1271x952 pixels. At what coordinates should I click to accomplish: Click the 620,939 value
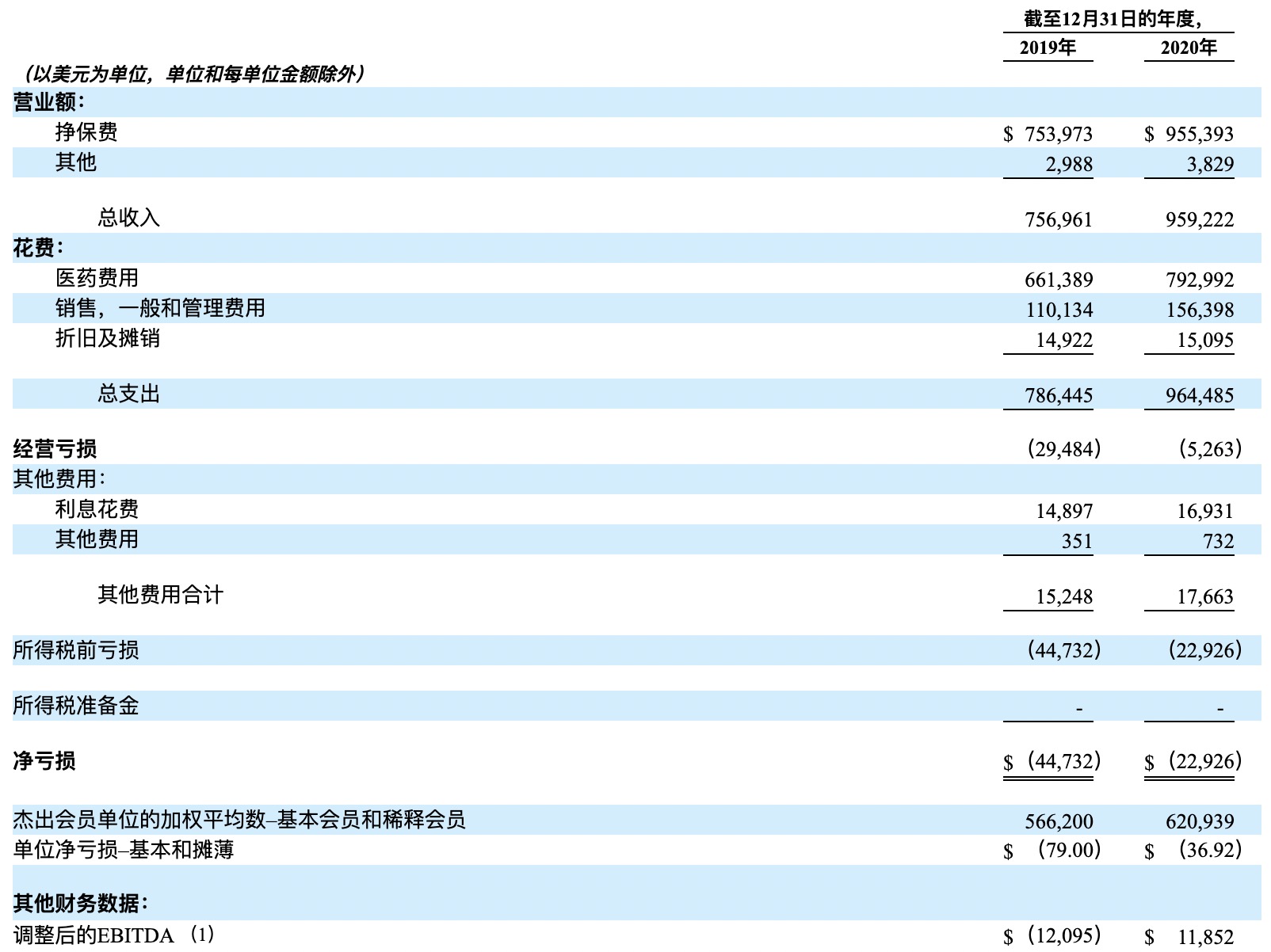tap(1200, 821)
